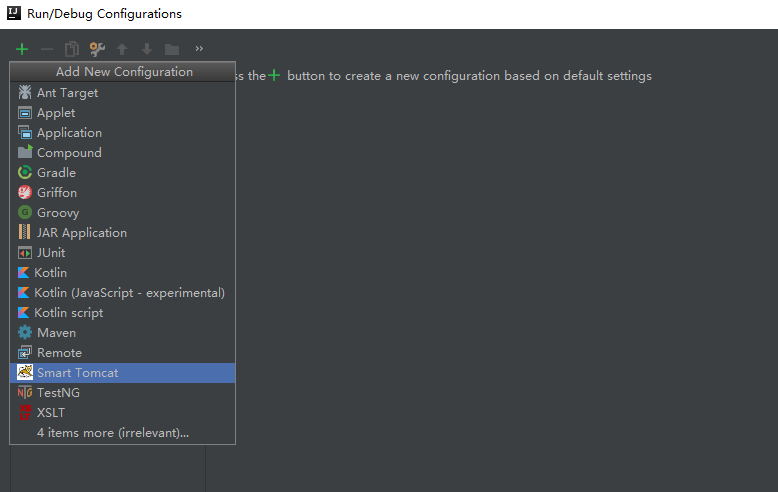Select Maven in Add New Configuration
The width and height of the screenshot is (778, 492).
[x=56, y=333]
